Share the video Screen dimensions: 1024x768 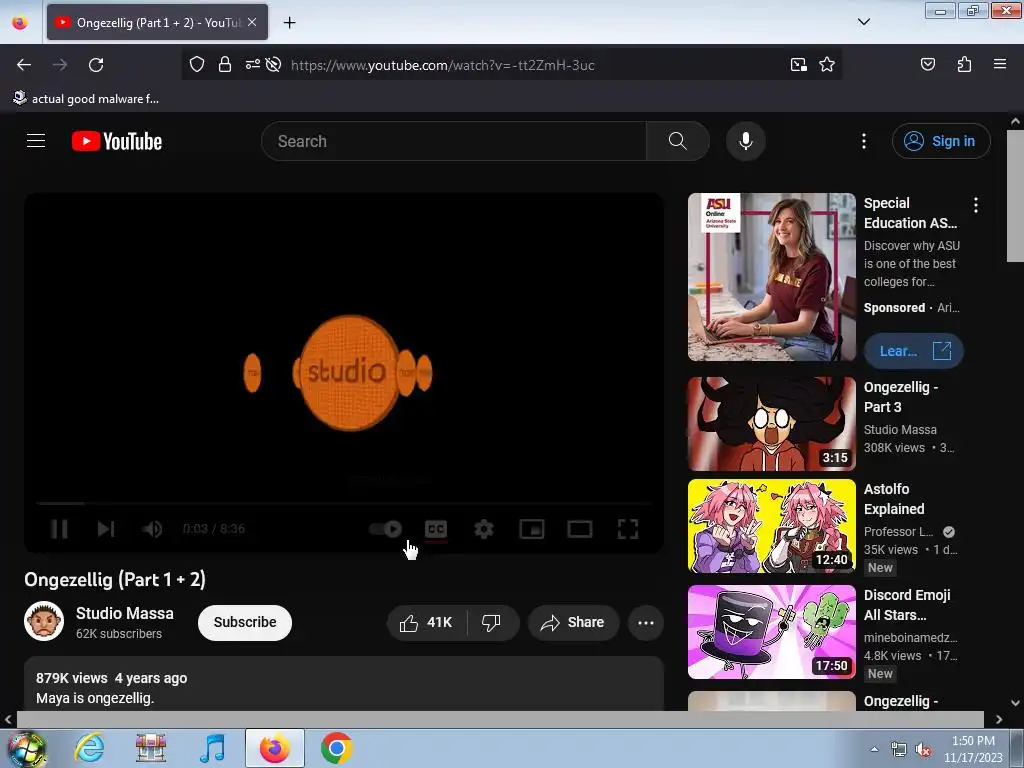(573, 623)
